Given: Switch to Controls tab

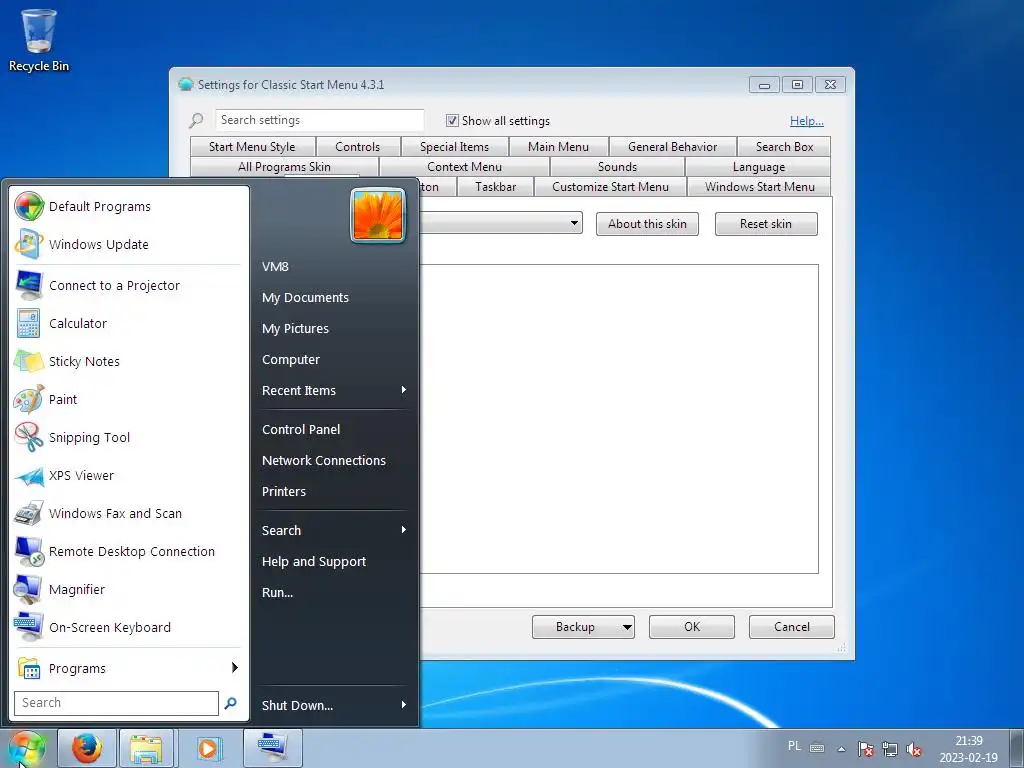Looking at the screenshot, I should coord(357,147).
